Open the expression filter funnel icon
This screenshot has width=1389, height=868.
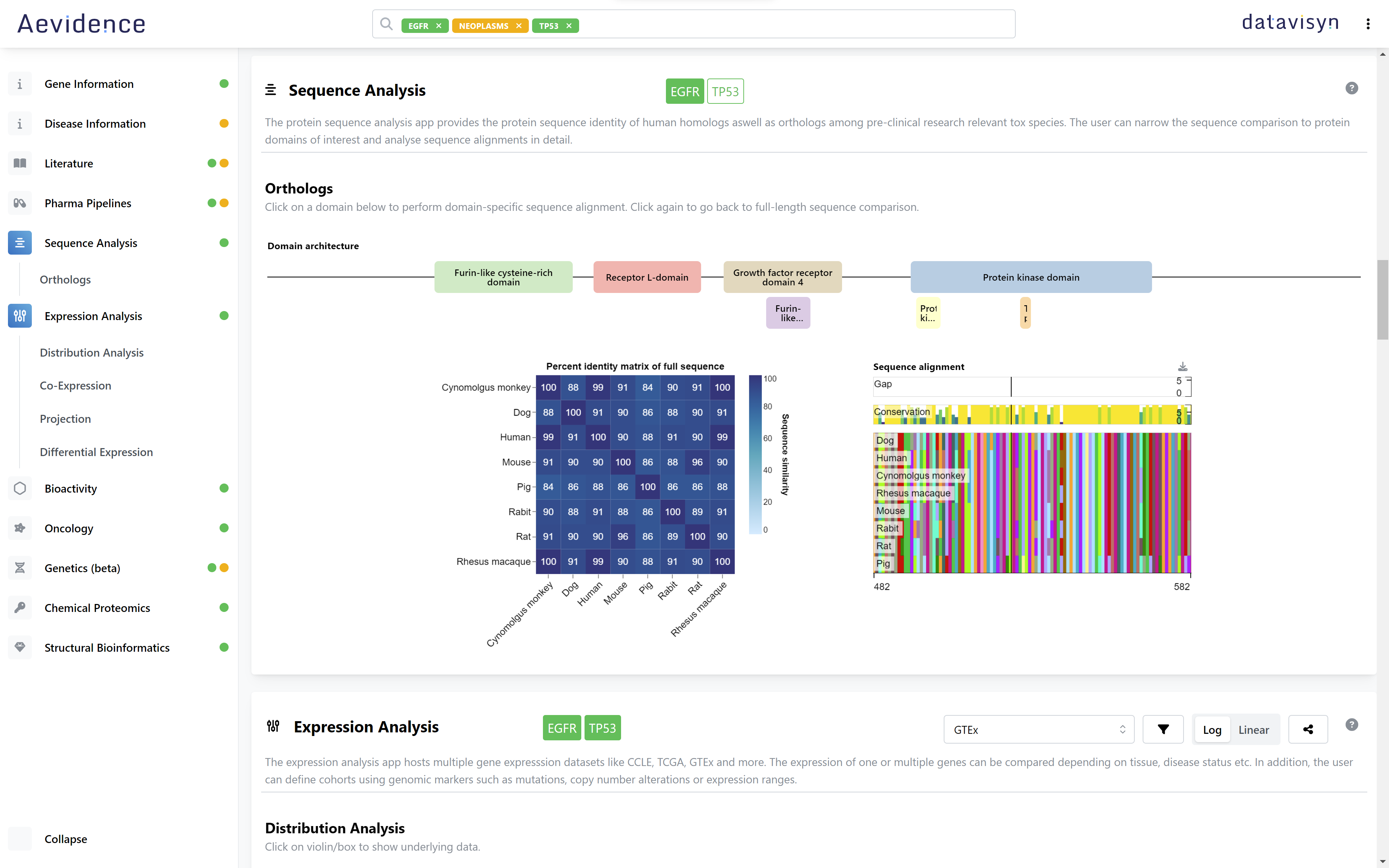coord(1163,729)
